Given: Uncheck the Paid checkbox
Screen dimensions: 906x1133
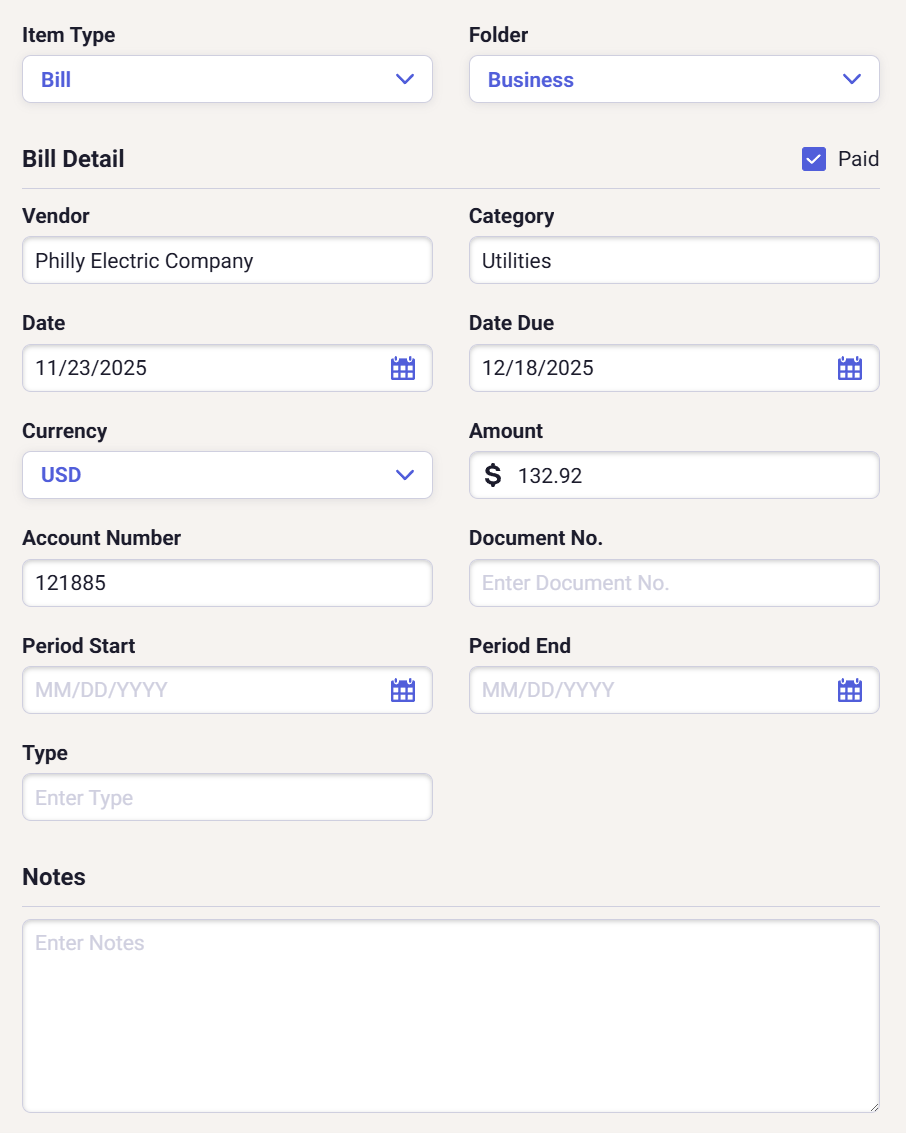Looking at the screenshot, I should tap(814, 159).
